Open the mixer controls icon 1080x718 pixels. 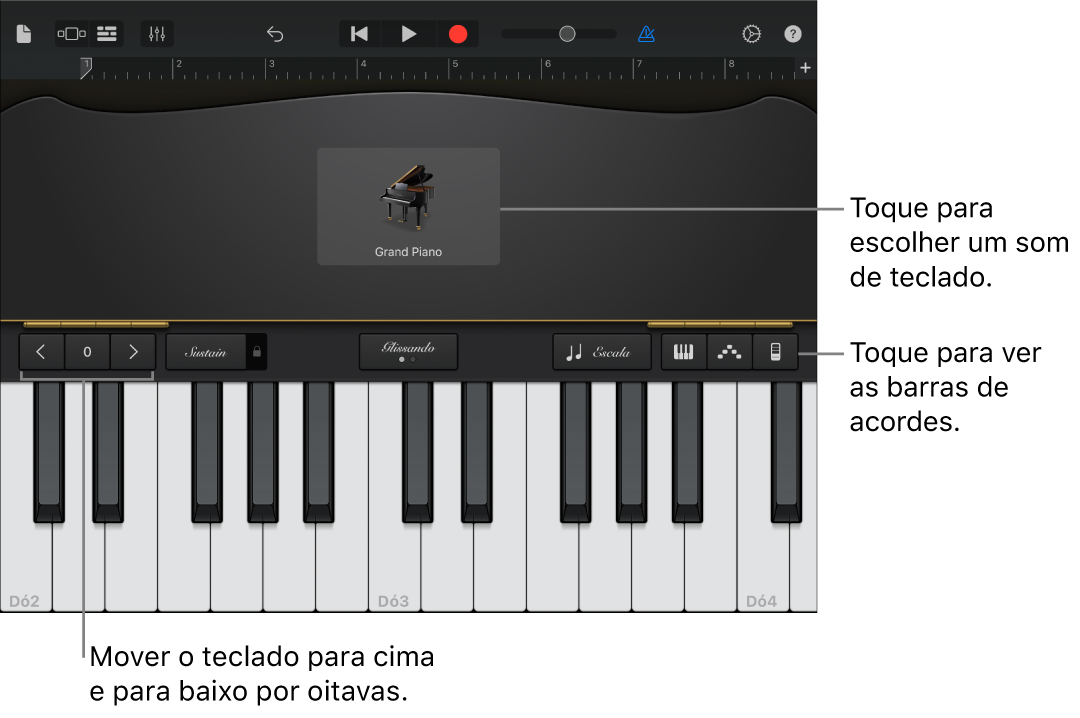pyautogui.click(x=156, y=33)
